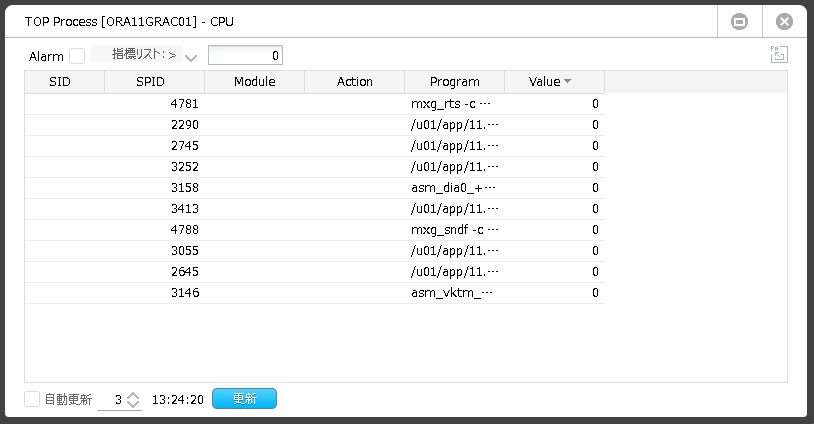814x424 pixels.
Task: Click the Program column header
Action: 455,82
